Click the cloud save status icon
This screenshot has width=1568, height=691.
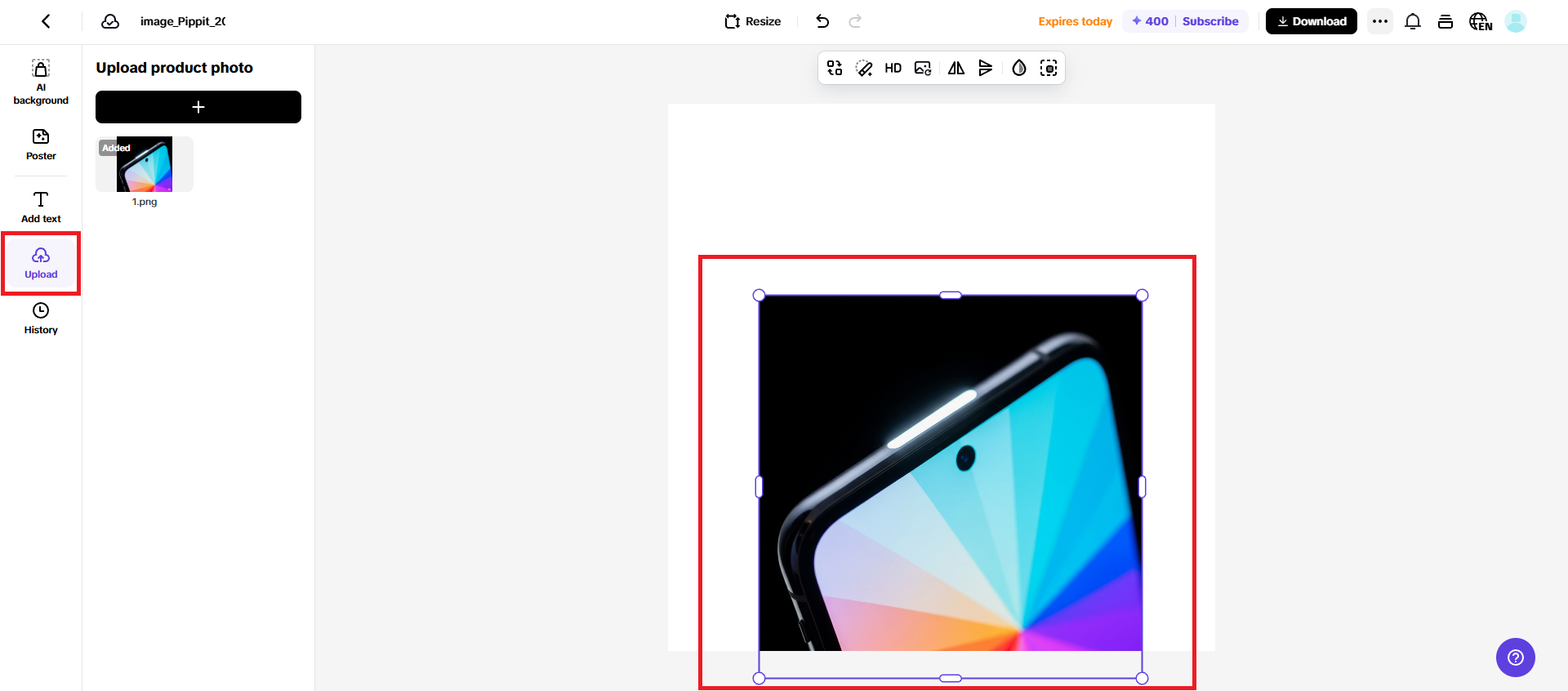(x=110, y=21)
